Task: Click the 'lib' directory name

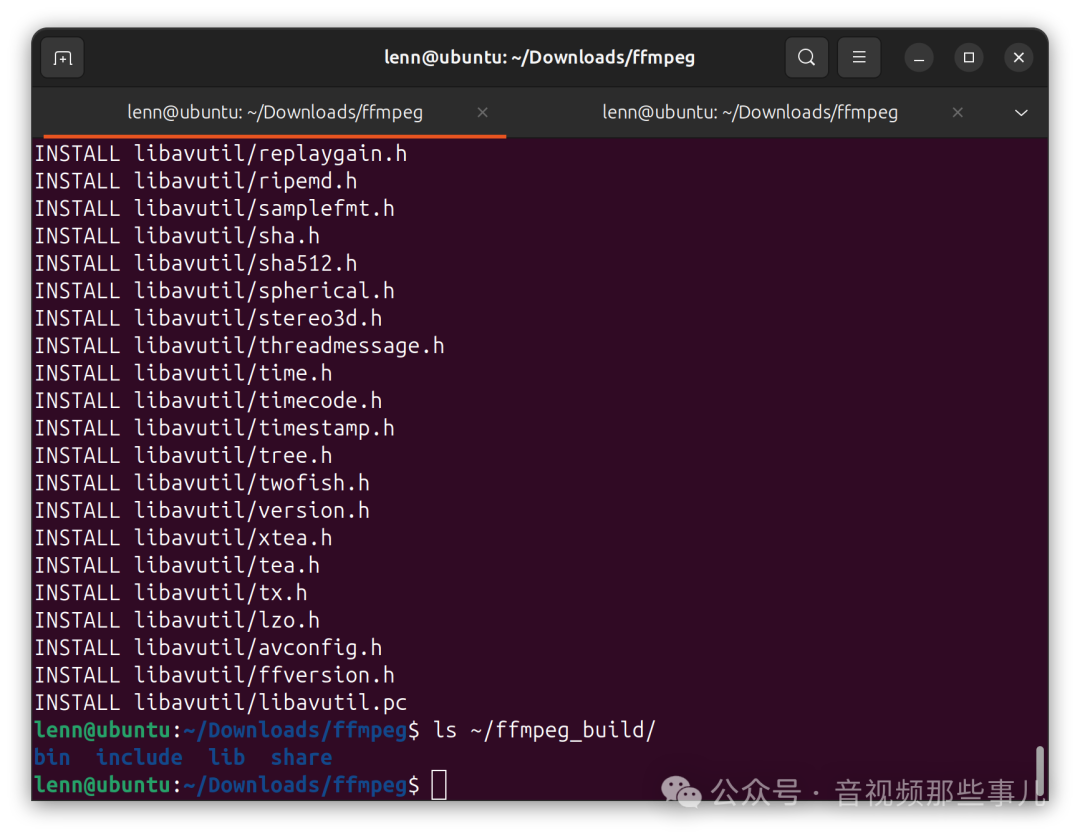Action: pyautogui.click(x=227, y=757)
